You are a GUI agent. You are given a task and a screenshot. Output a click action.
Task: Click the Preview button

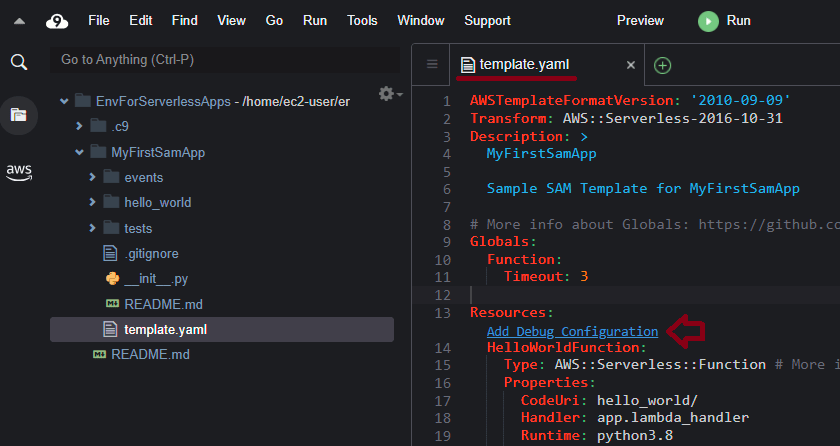(640, 21)
